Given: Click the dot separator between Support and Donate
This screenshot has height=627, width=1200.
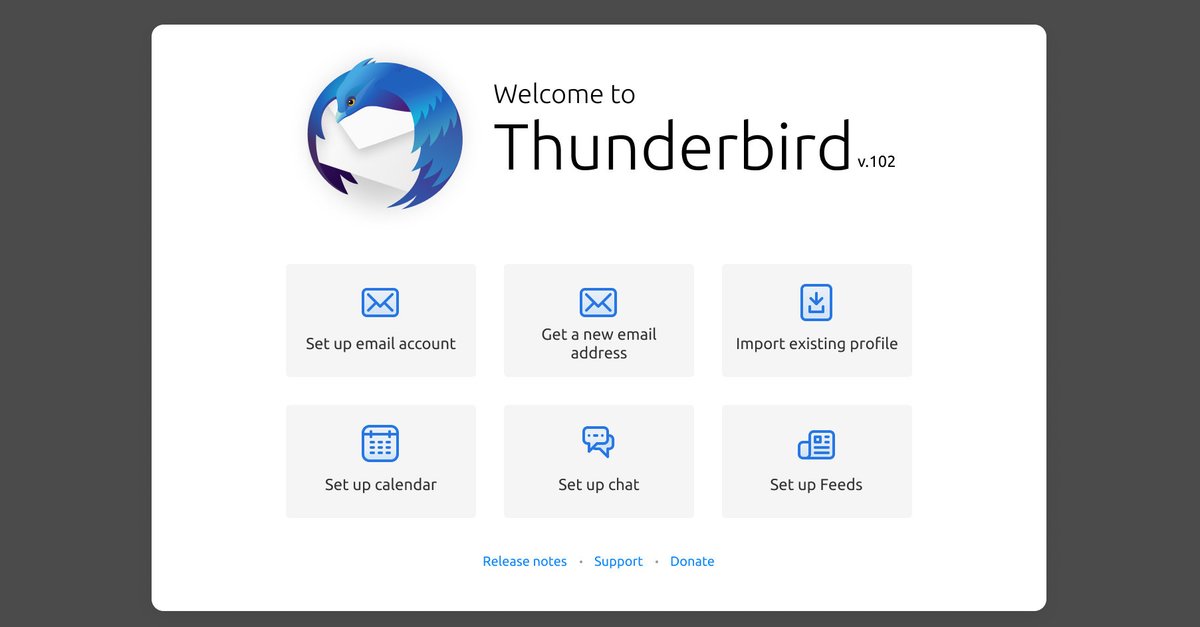Looking at the screenshot, I should click(655, 561).
